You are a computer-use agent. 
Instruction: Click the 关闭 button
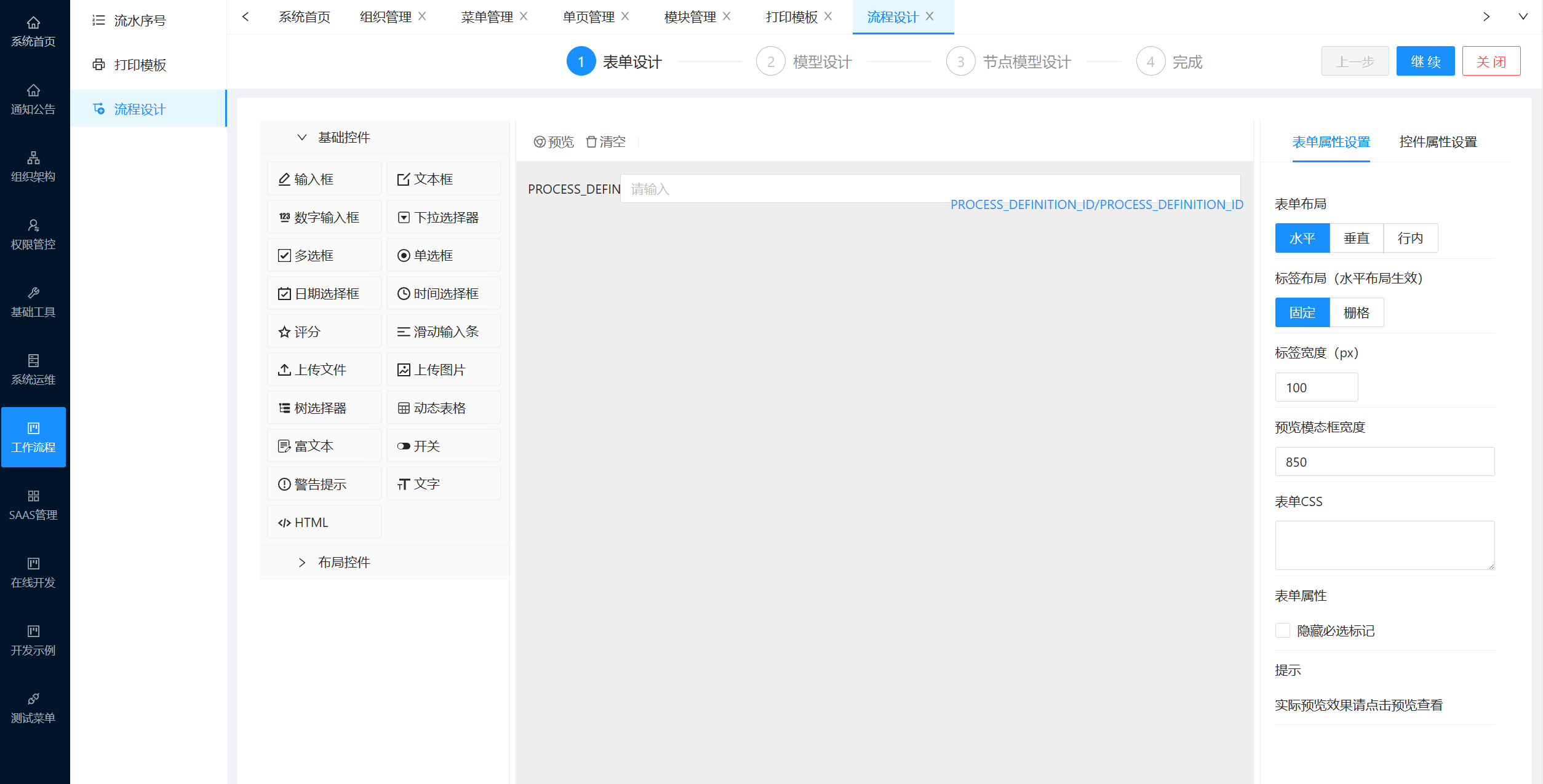[x=1491, y=61]
